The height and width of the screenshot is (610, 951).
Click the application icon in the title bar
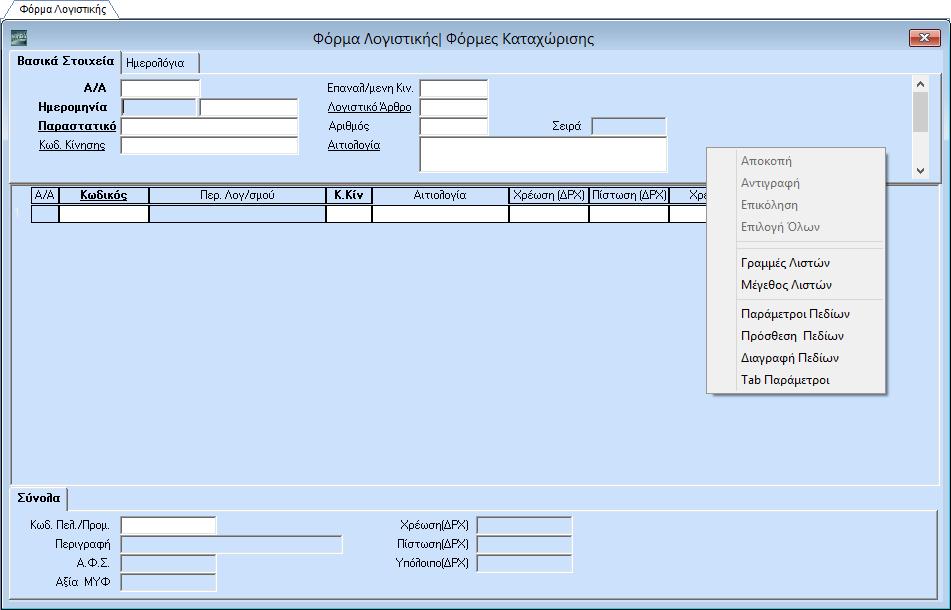pyautogui.click(x=19, y=38)
